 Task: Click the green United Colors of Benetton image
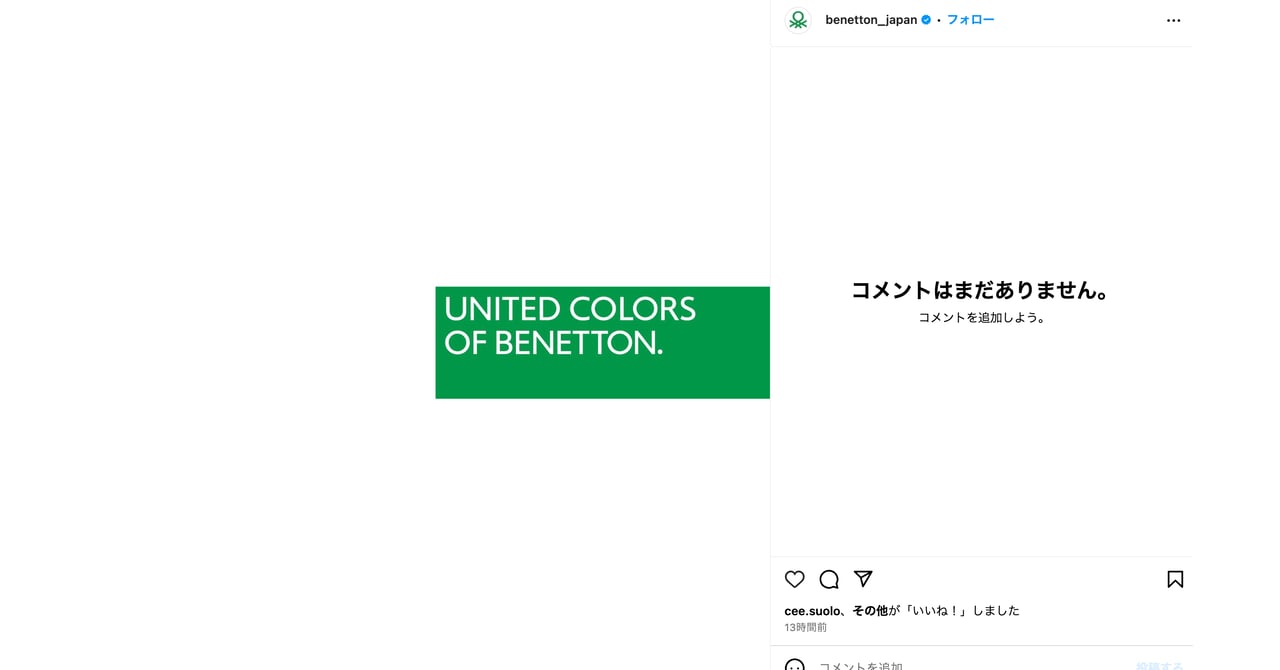tap(602, 343)
